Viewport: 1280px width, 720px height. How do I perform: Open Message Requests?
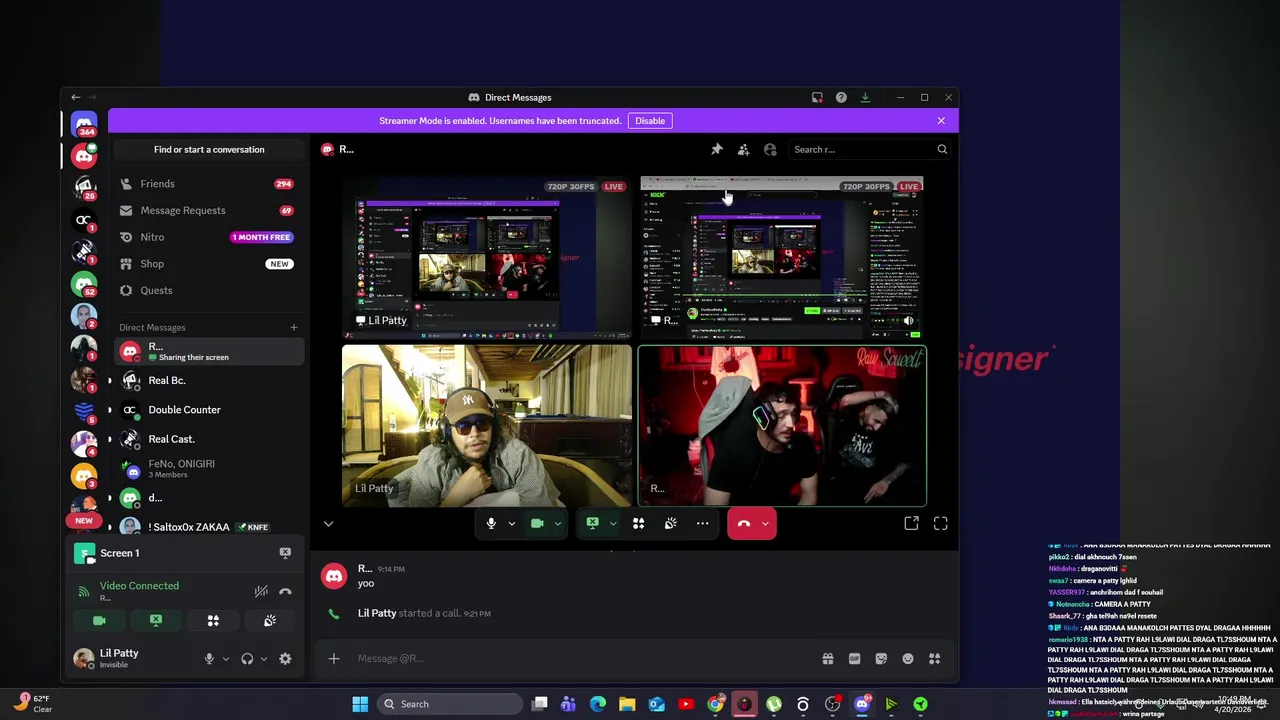209,210
